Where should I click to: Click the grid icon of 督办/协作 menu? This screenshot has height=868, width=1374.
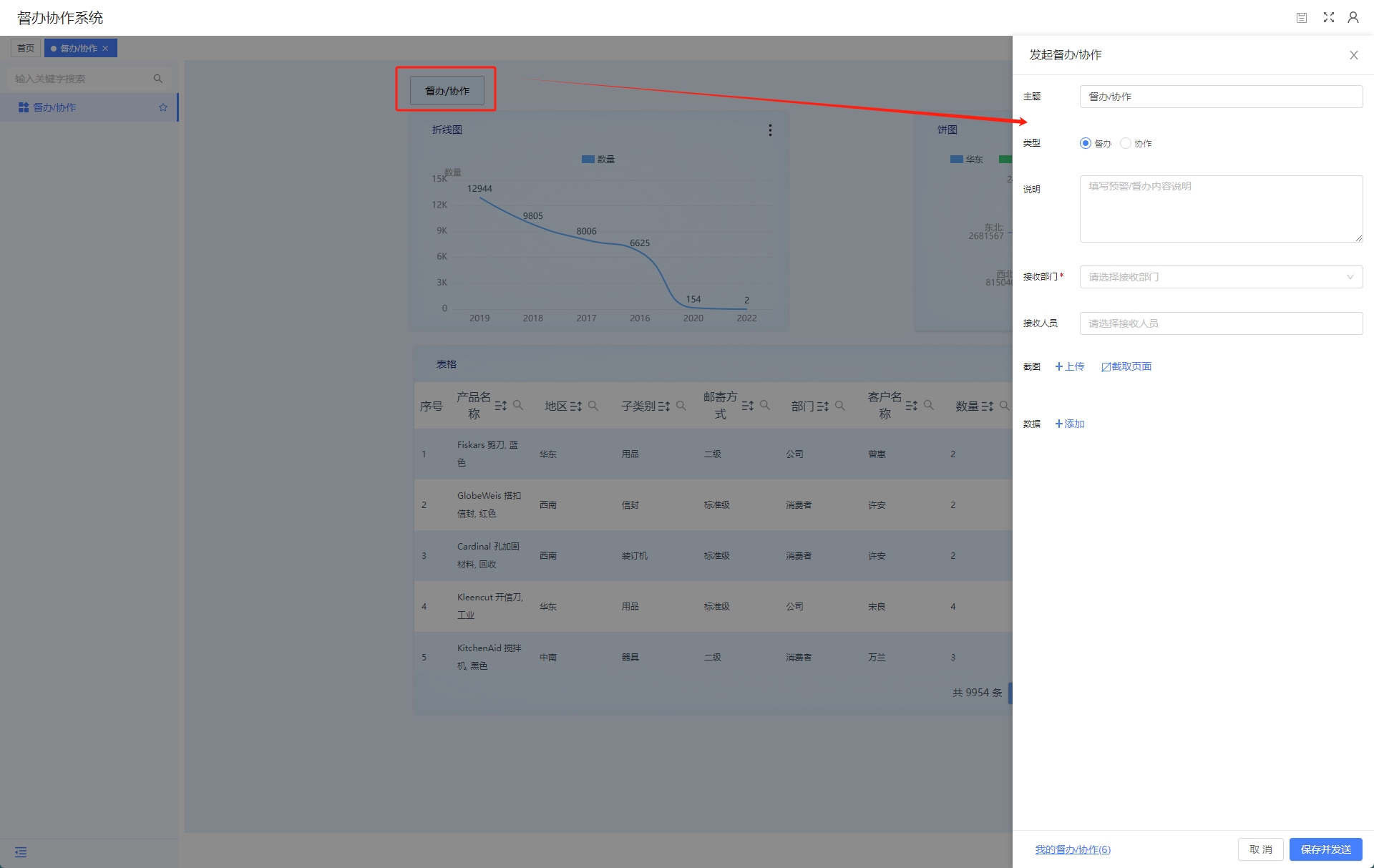[24, 107]
